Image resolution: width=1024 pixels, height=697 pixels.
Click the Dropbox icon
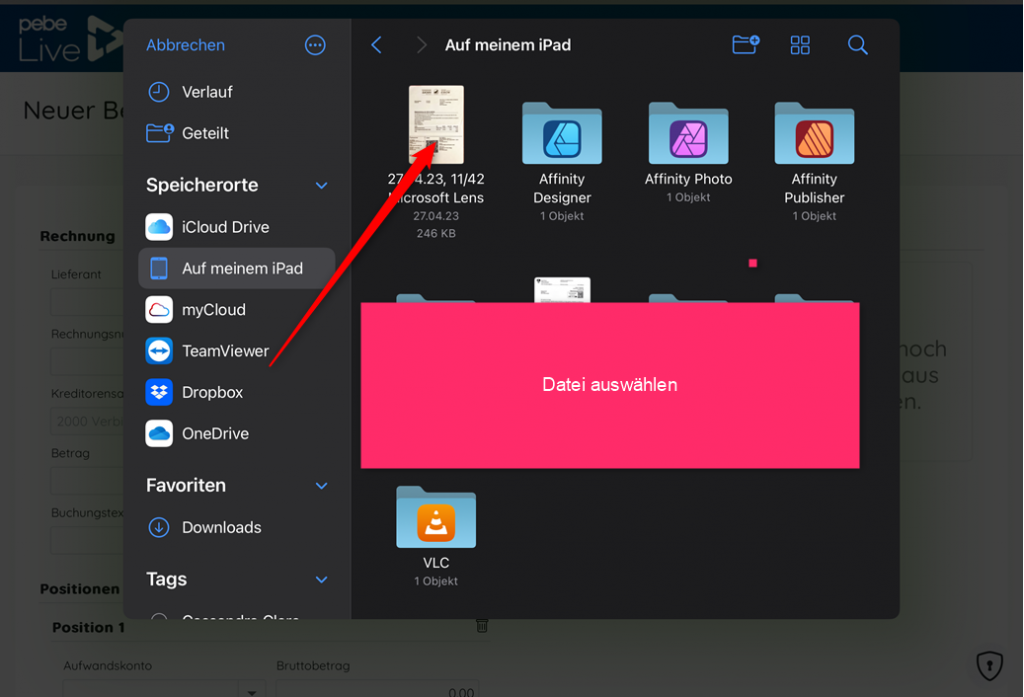159,392
